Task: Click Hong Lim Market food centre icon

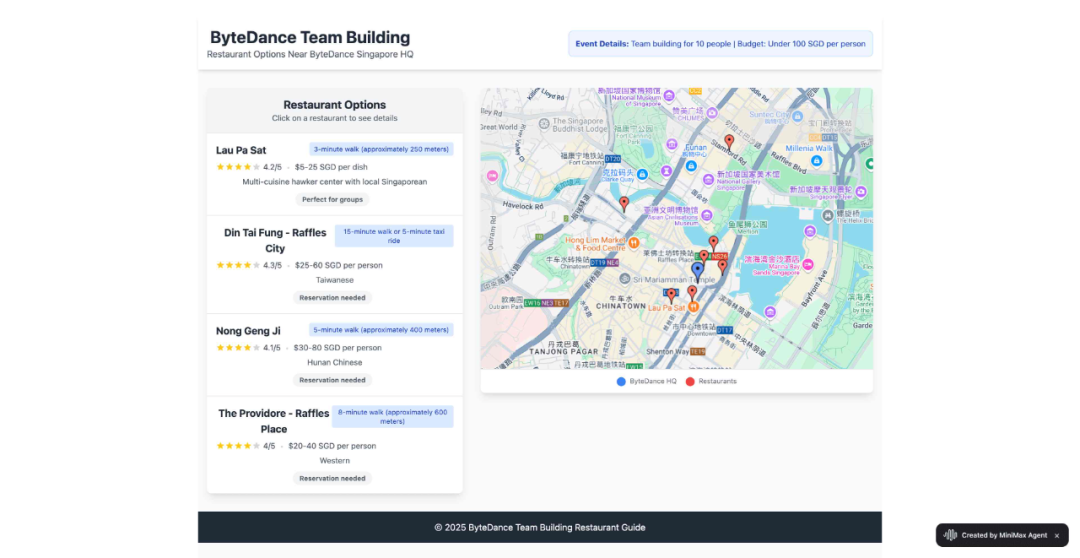Action: pos(634,242)
